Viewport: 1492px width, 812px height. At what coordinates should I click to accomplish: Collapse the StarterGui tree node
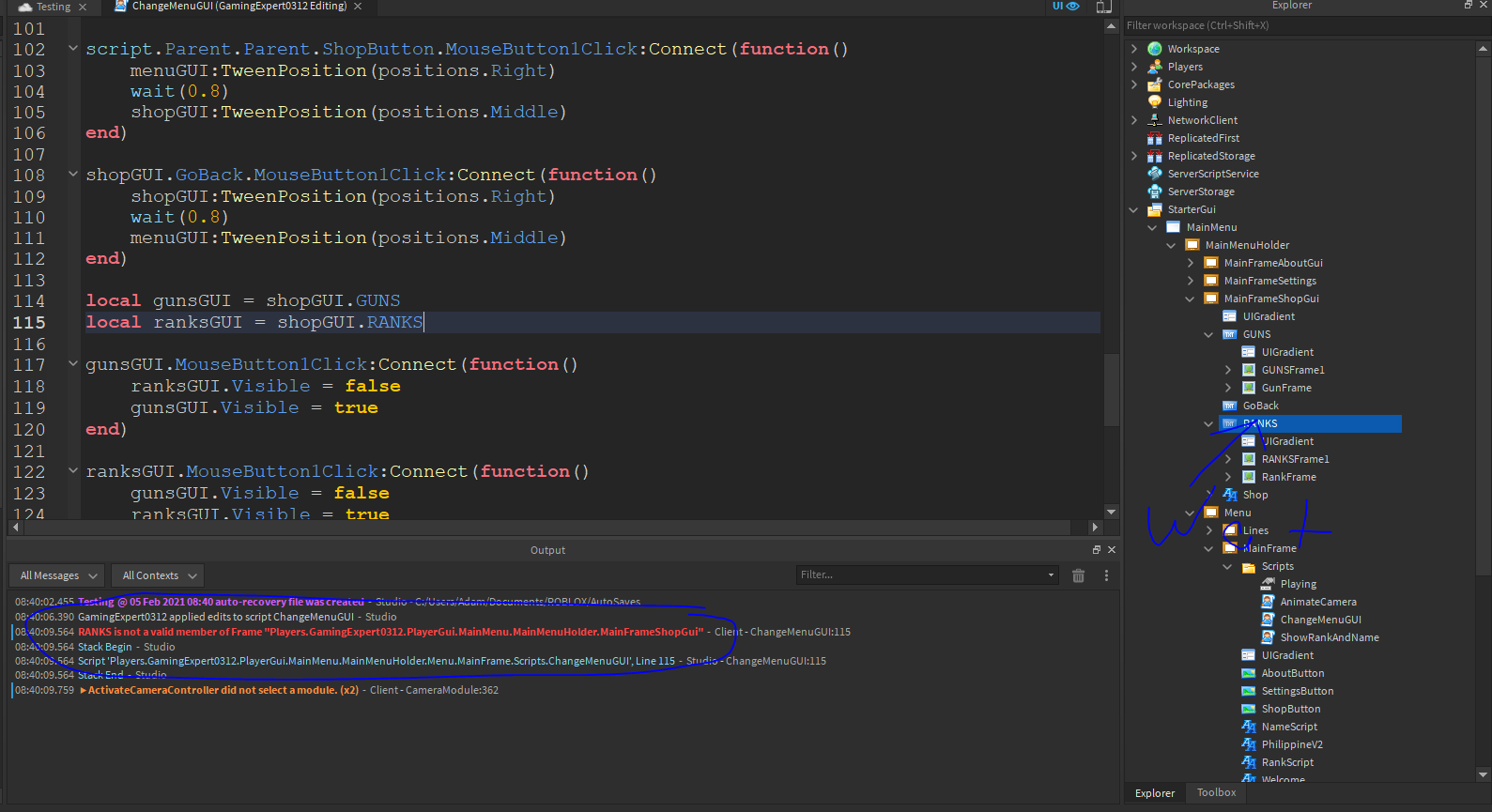1134,209
